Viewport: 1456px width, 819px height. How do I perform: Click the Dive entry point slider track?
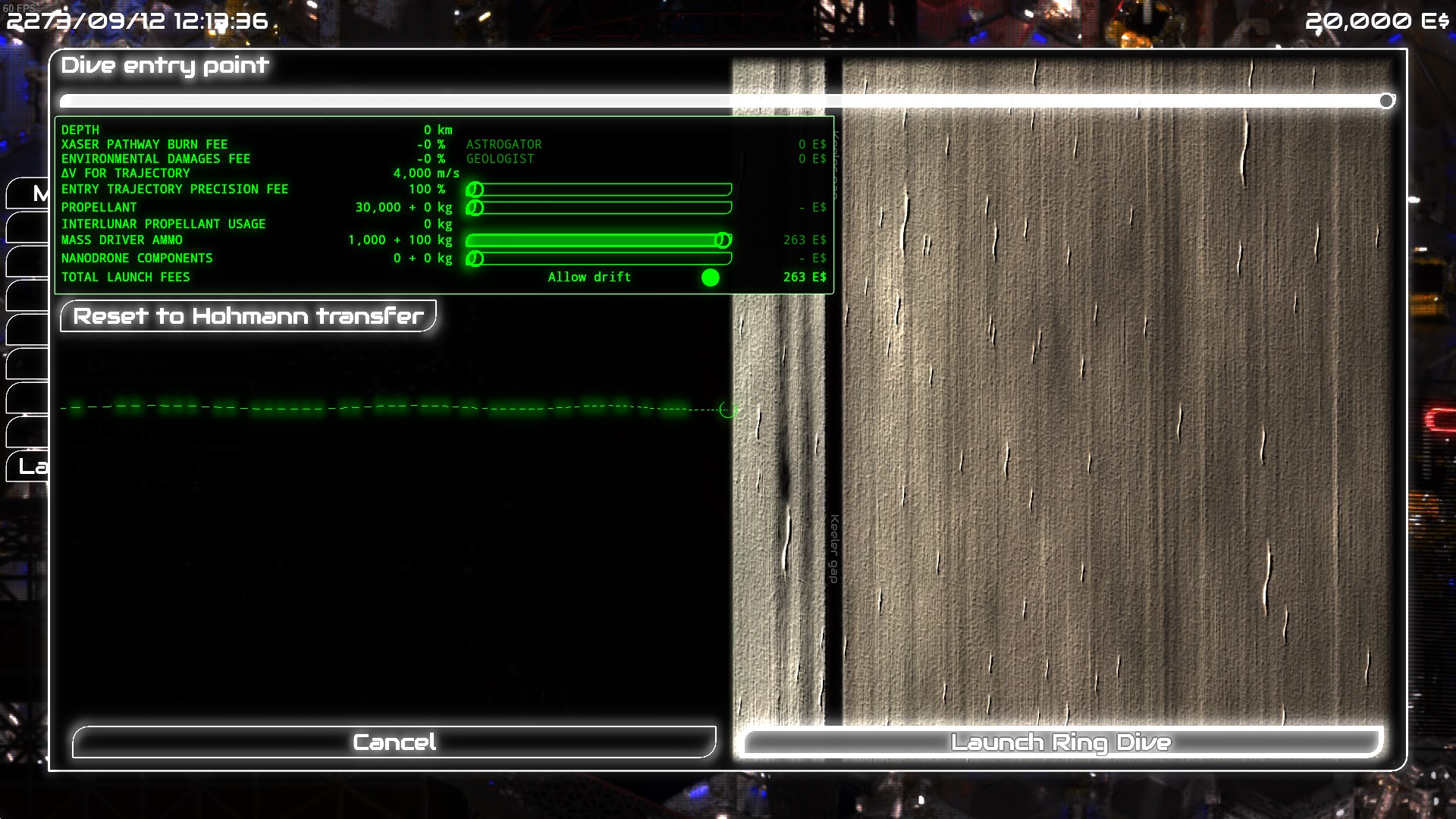682,101
